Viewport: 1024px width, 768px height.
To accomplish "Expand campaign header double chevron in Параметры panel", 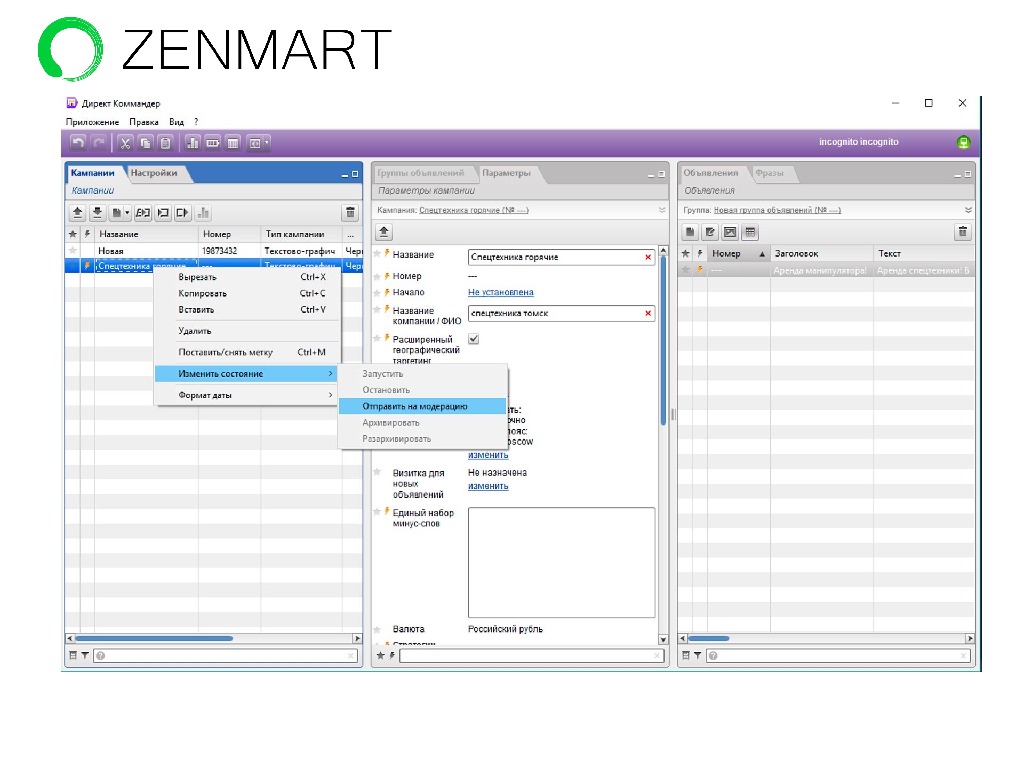I will pyautogui.click(x=662, y=210).
